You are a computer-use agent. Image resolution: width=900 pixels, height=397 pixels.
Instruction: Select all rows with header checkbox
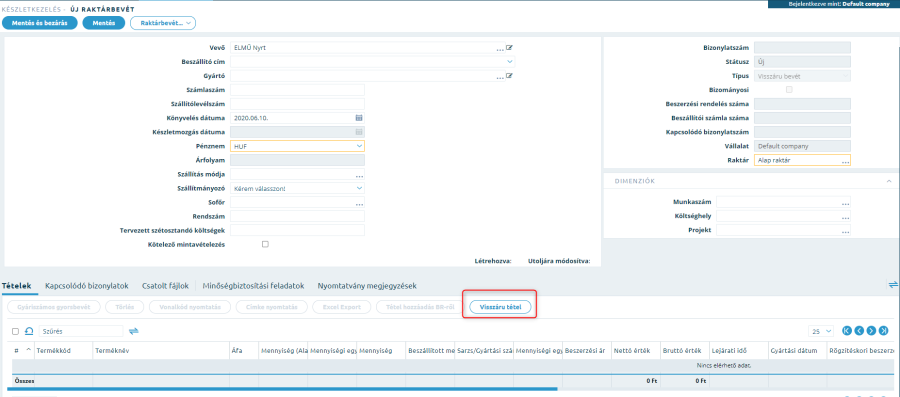pyautogui.click(x=15, y=331)
